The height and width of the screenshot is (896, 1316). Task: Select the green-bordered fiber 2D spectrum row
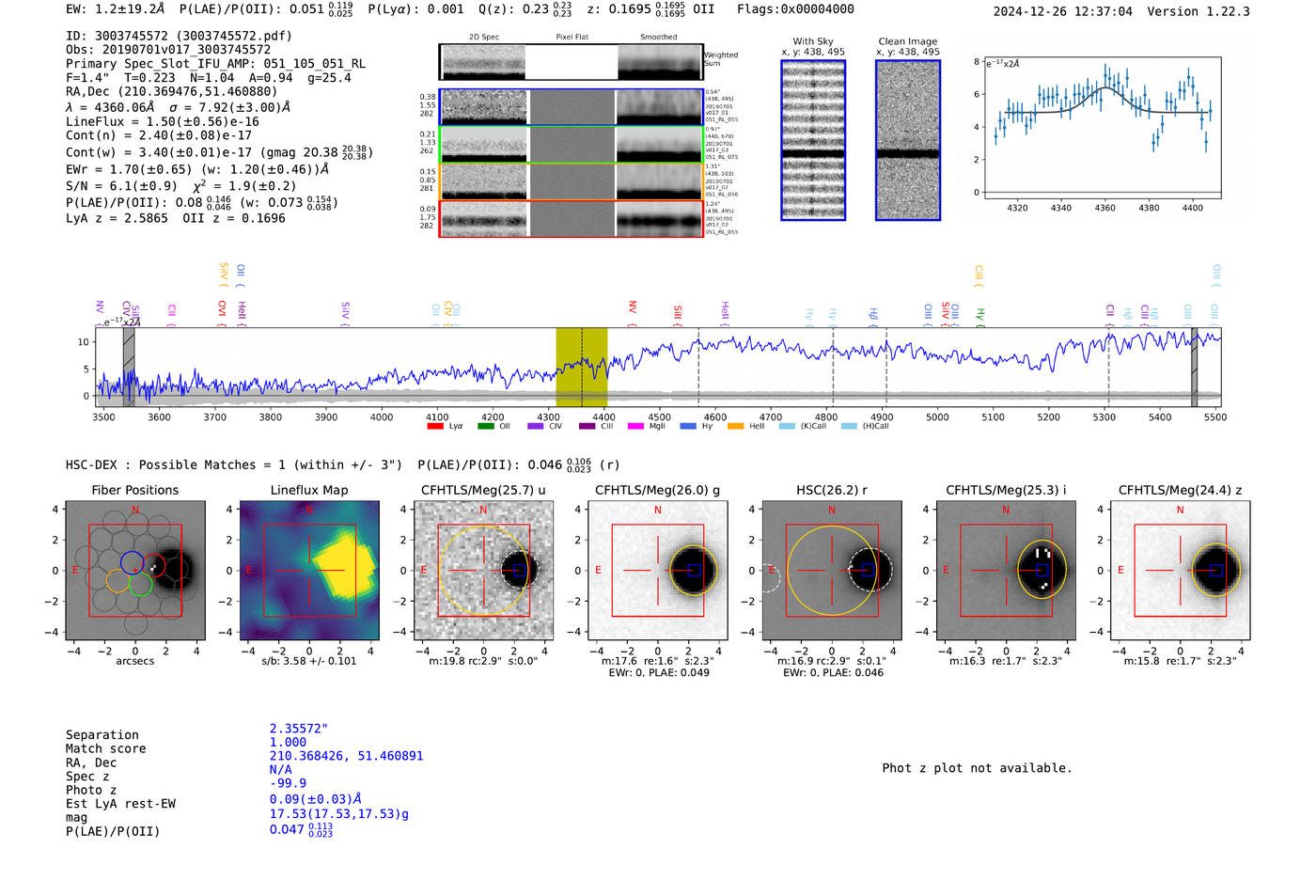point(572,145)
